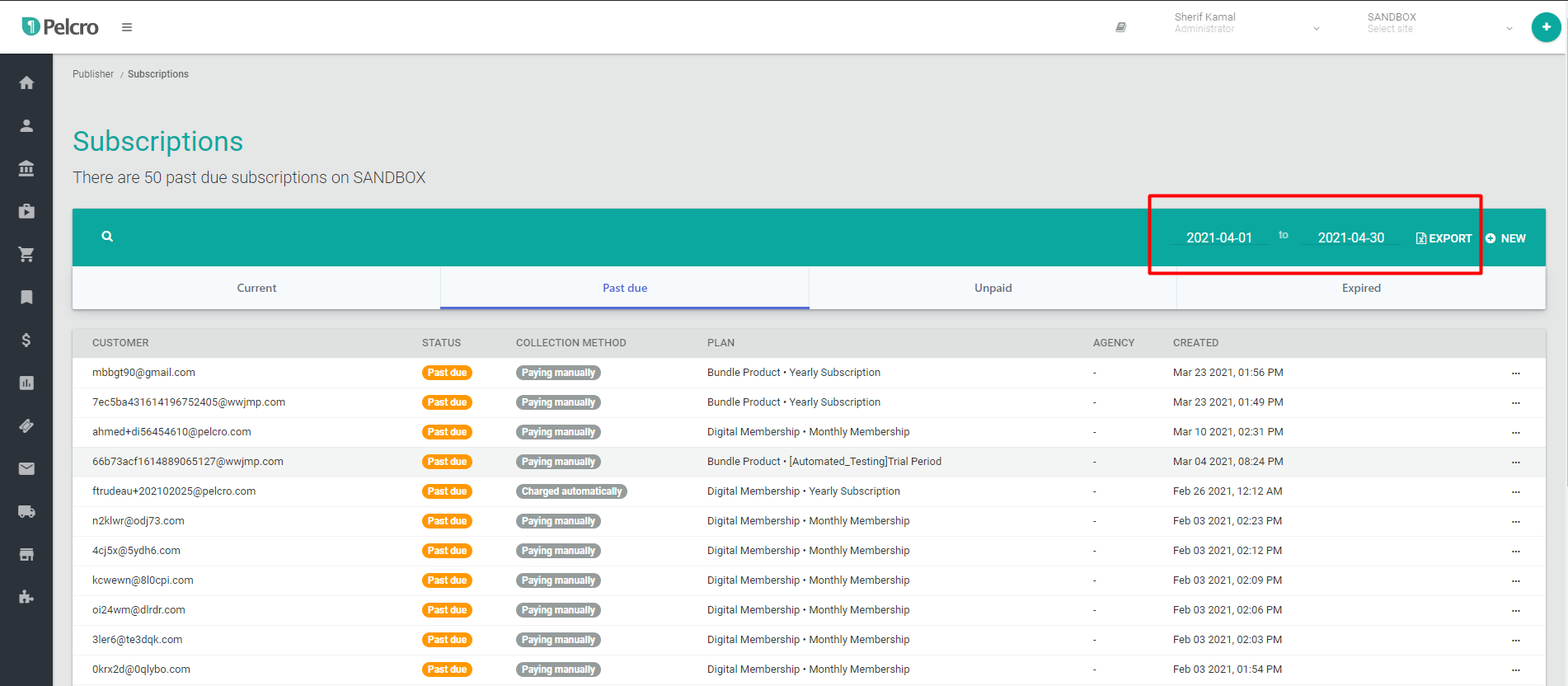This screenshot has height=686, width=1568.
Task: Click the COLLECTION METHOD column header
Action: 571,343
